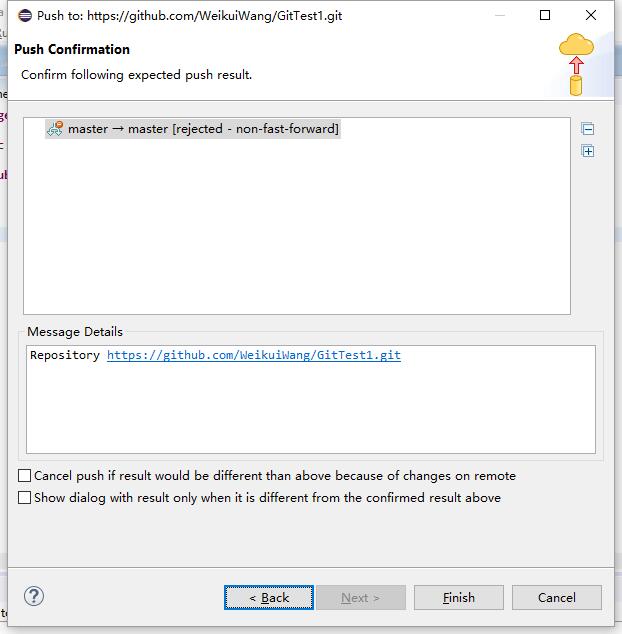Open the GitTest1.git repository link
This screenshot has height=634, width=622.
254,355
